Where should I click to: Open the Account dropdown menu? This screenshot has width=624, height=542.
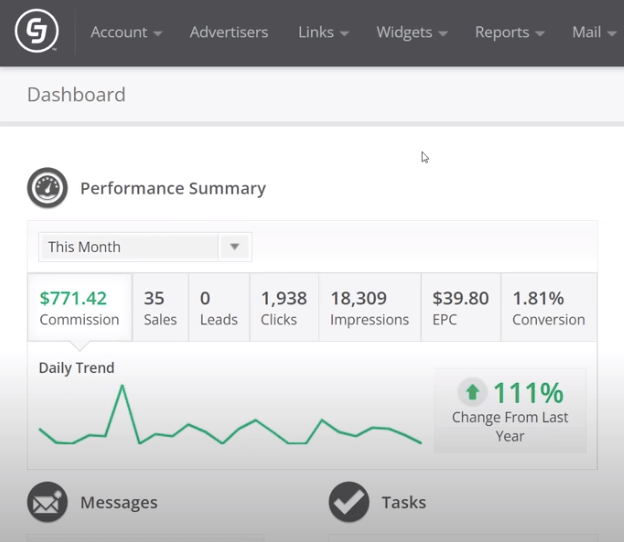point(126,32)
